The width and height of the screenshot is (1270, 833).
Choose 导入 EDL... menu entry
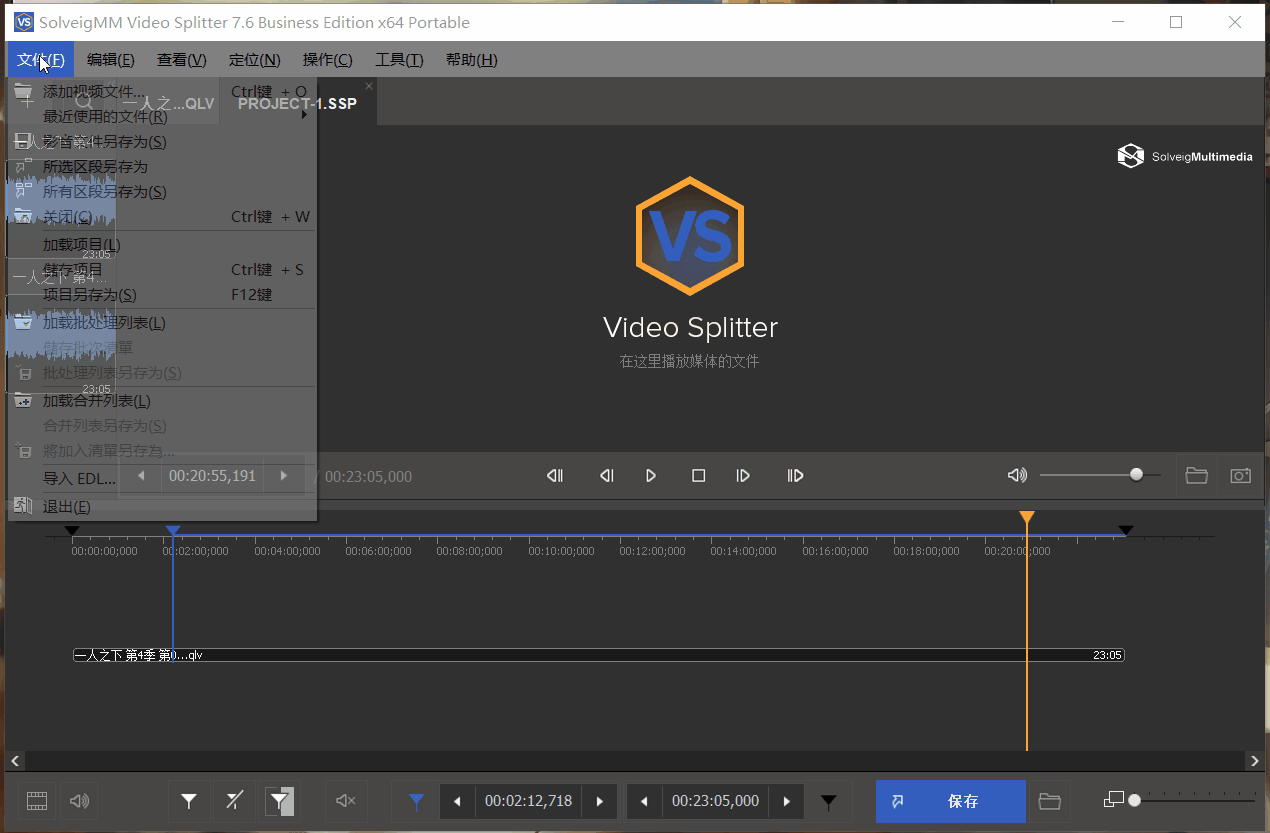162,479
